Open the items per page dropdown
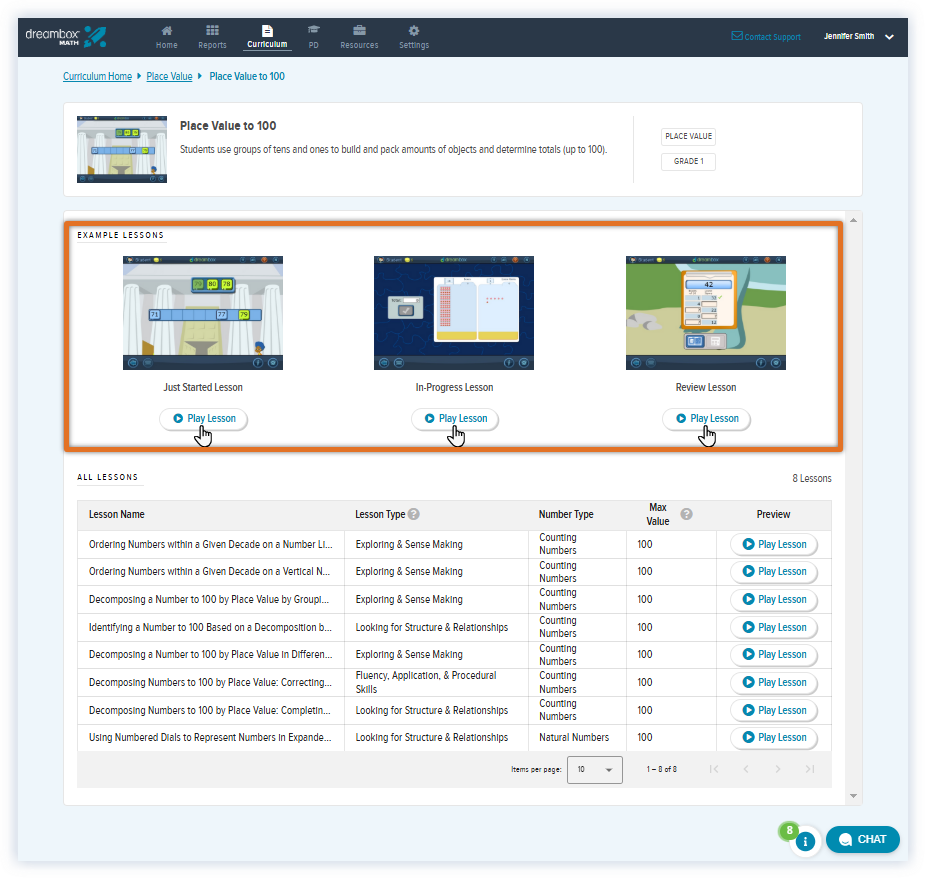 pos(595,770)
